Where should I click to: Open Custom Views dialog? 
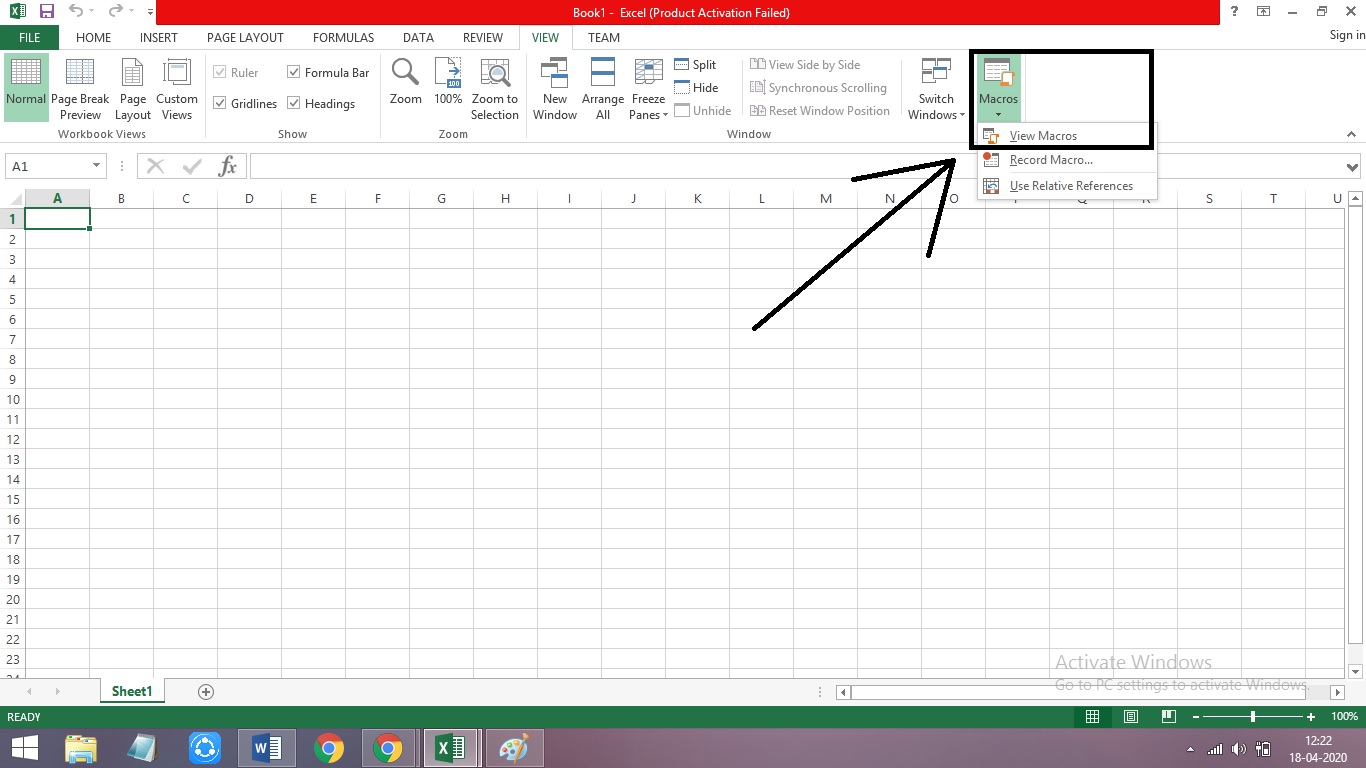click(177, 88)
